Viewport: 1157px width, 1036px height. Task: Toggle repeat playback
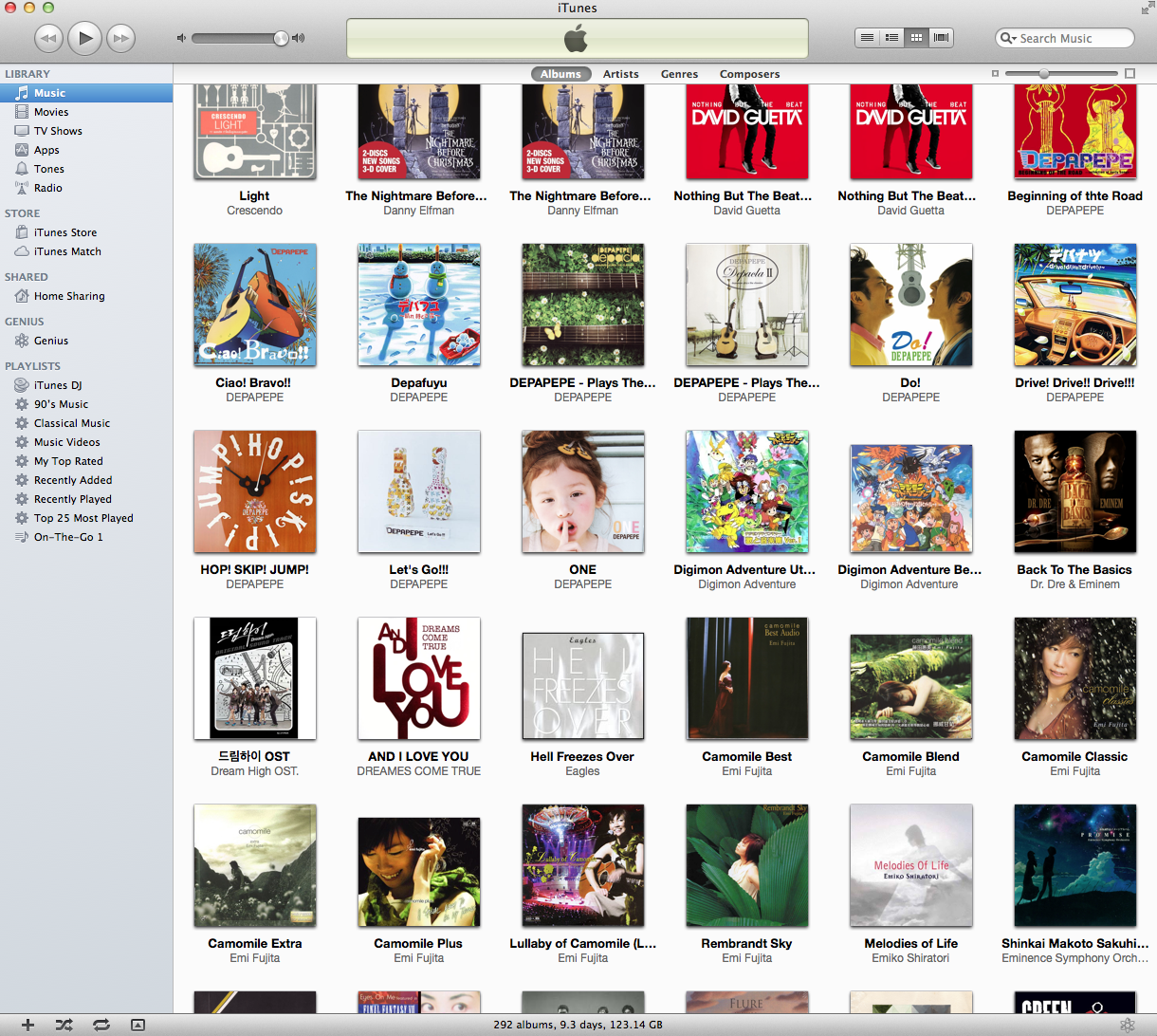coord(101,1025)
